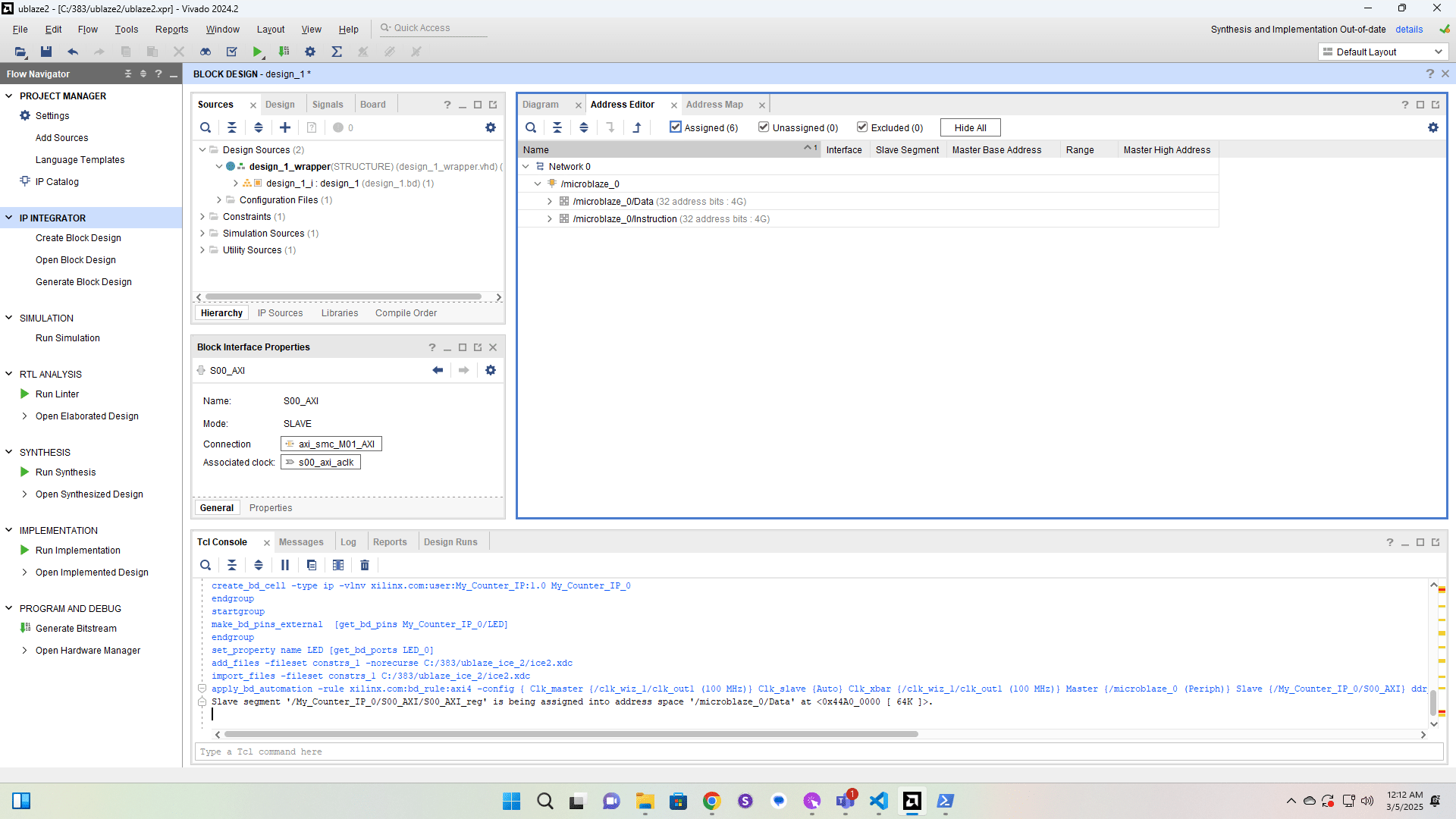
Task: Click the details link for out-of-date status
Action: pyautogui.click(x=1409, y=29)
